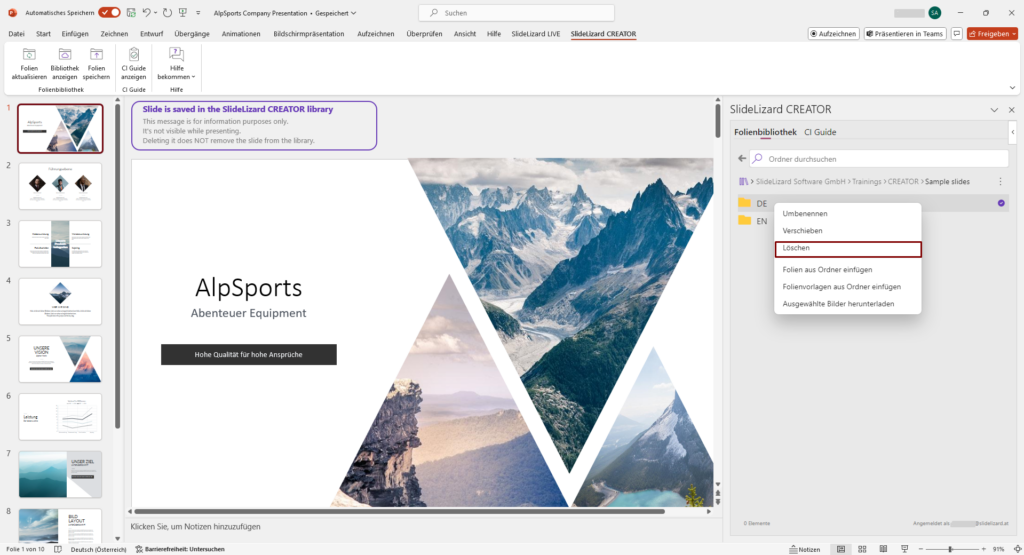Toggle the DE folder selection checkmark

click(1001, 203)
